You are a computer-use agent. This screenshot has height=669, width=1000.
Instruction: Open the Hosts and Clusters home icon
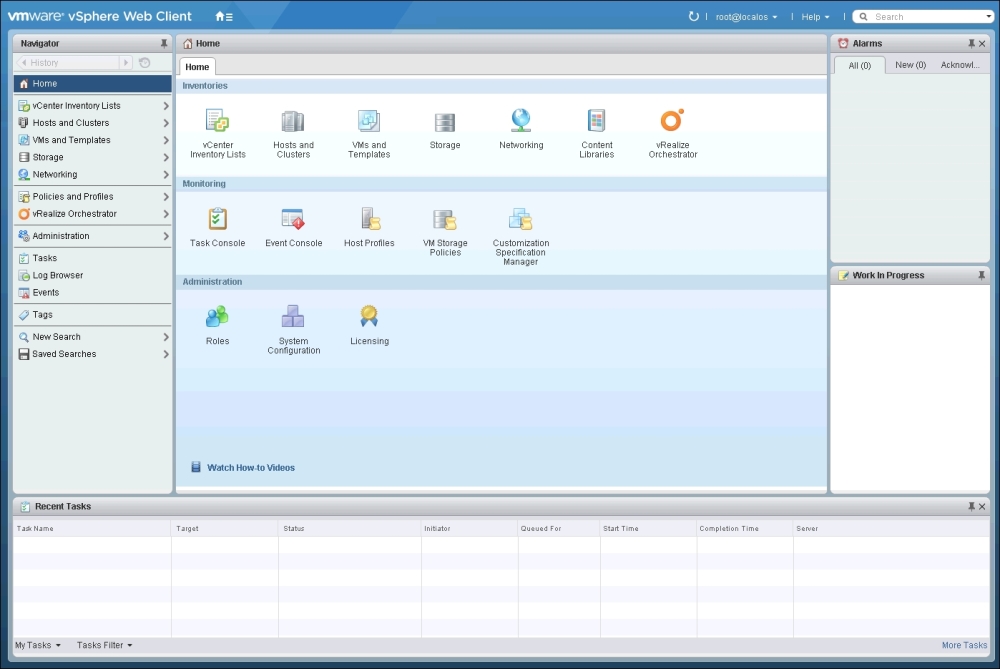pyautogui.click(x=293, y=121)
